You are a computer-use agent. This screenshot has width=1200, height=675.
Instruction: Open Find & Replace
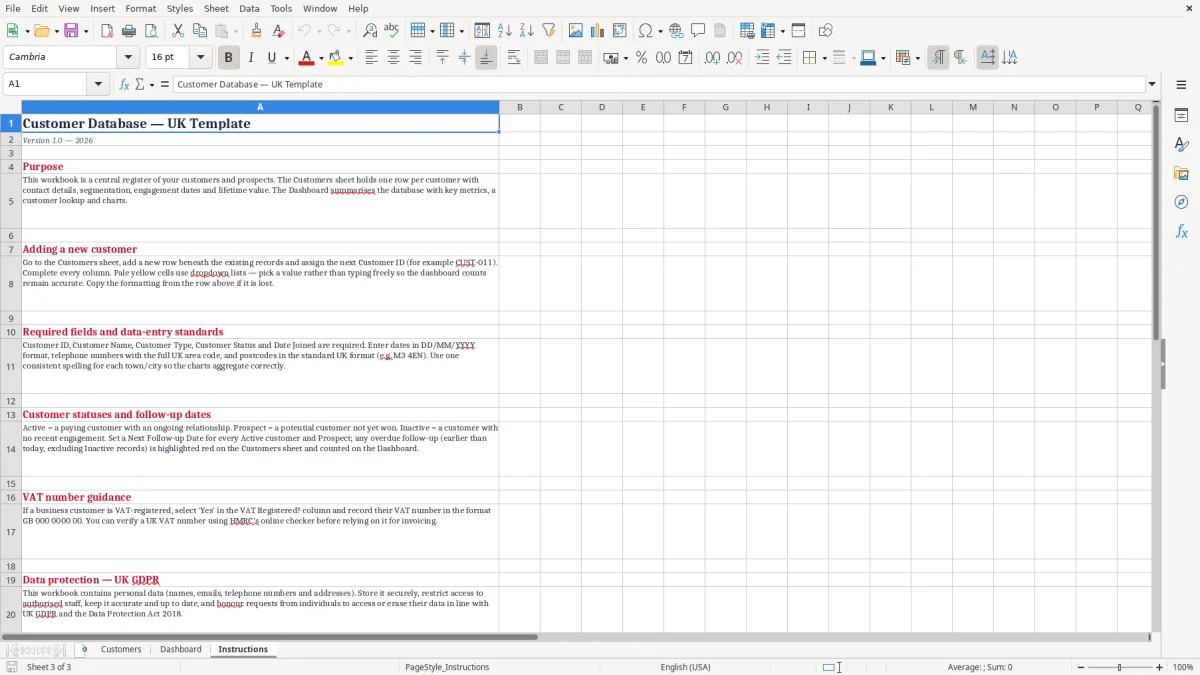point(370,31)
